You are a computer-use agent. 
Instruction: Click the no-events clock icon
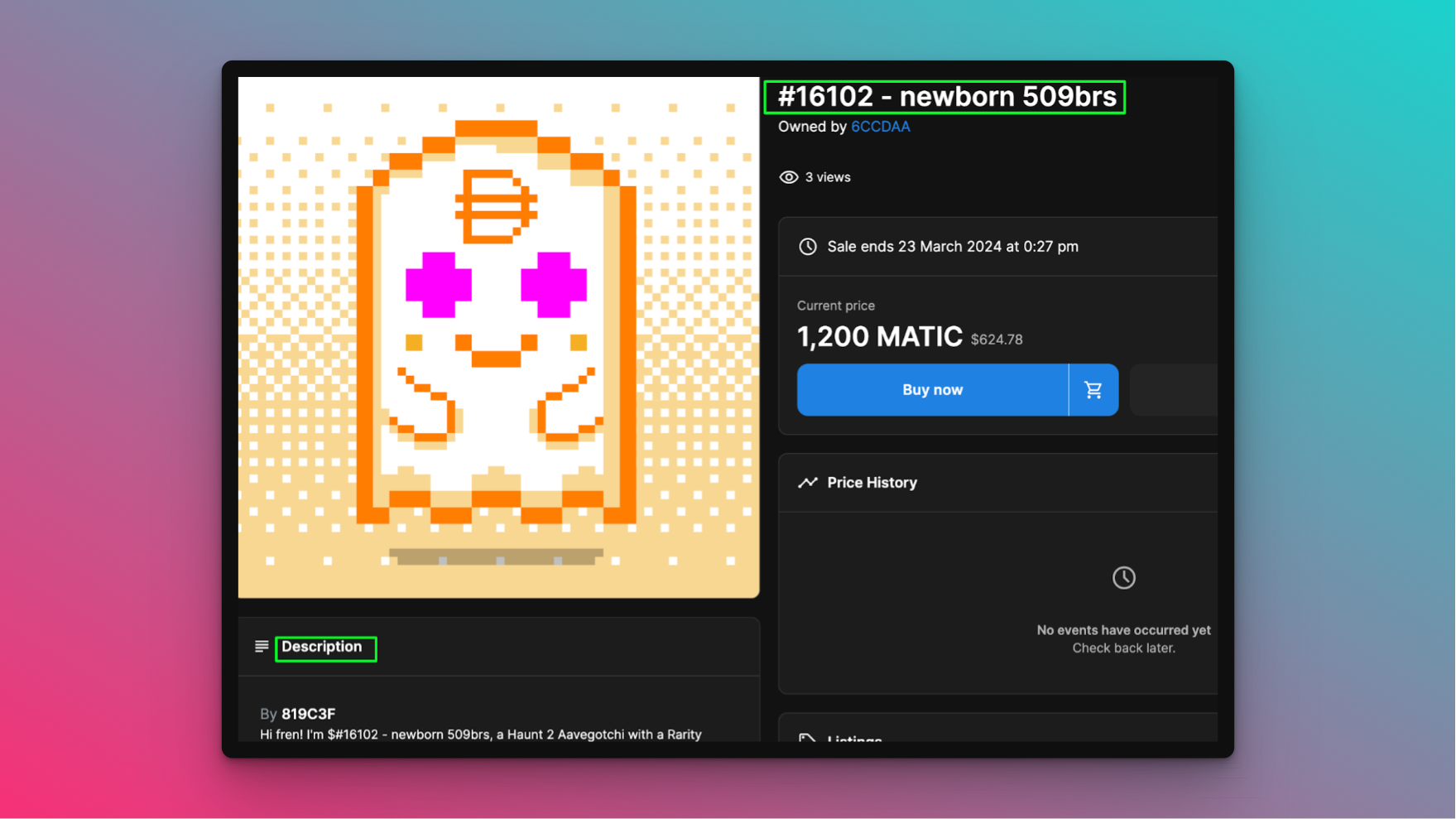click(1124, 578)
